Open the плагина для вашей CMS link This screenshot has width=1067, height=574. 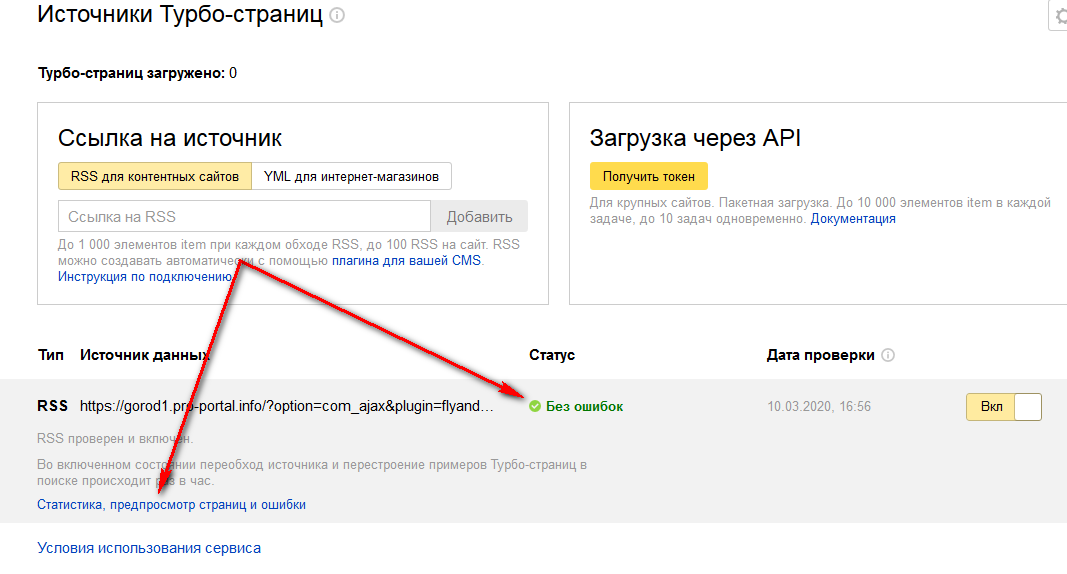click(x=406, y=260)
